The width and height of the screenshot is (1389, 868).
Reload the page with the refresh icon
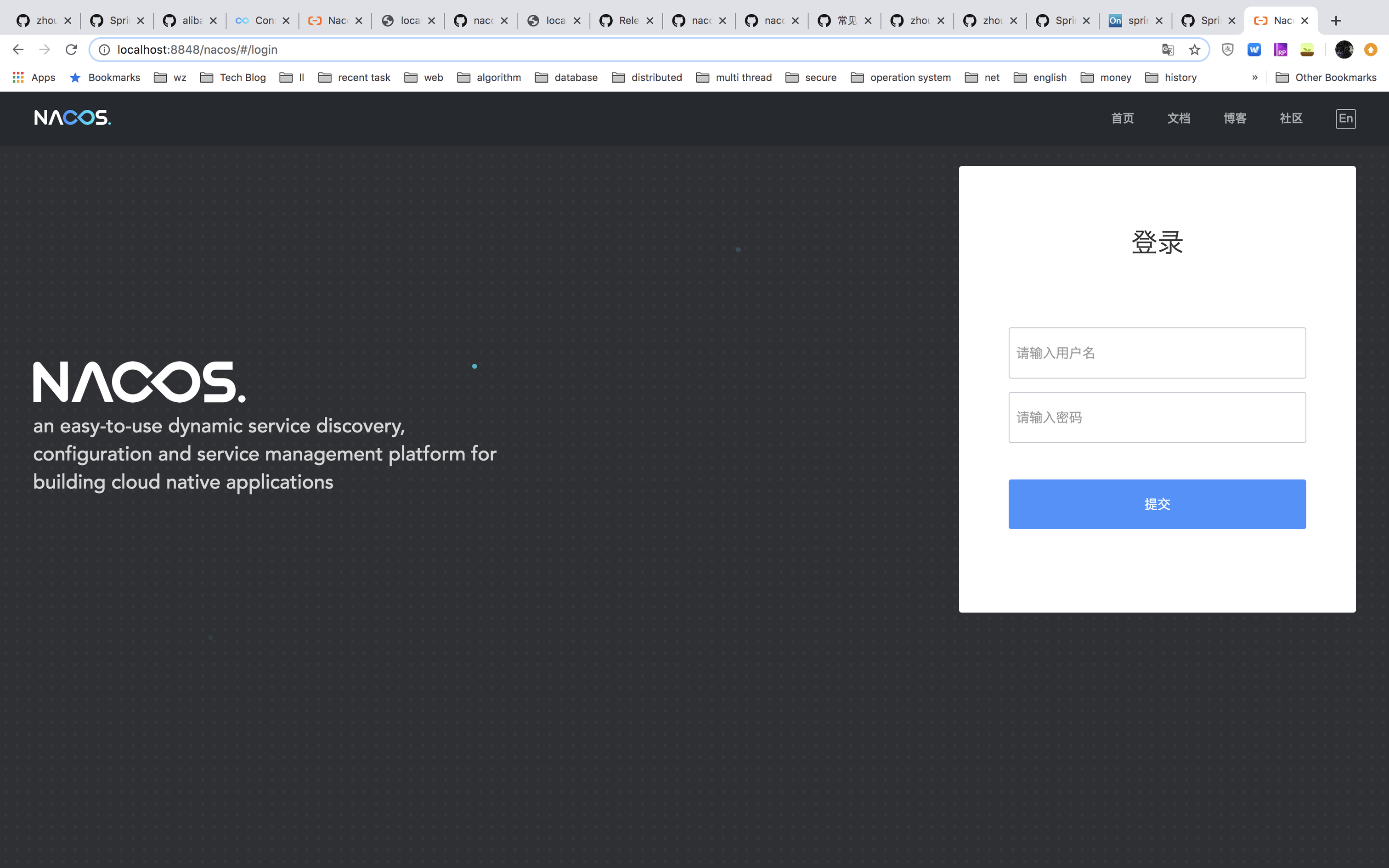tap(71, 50)
